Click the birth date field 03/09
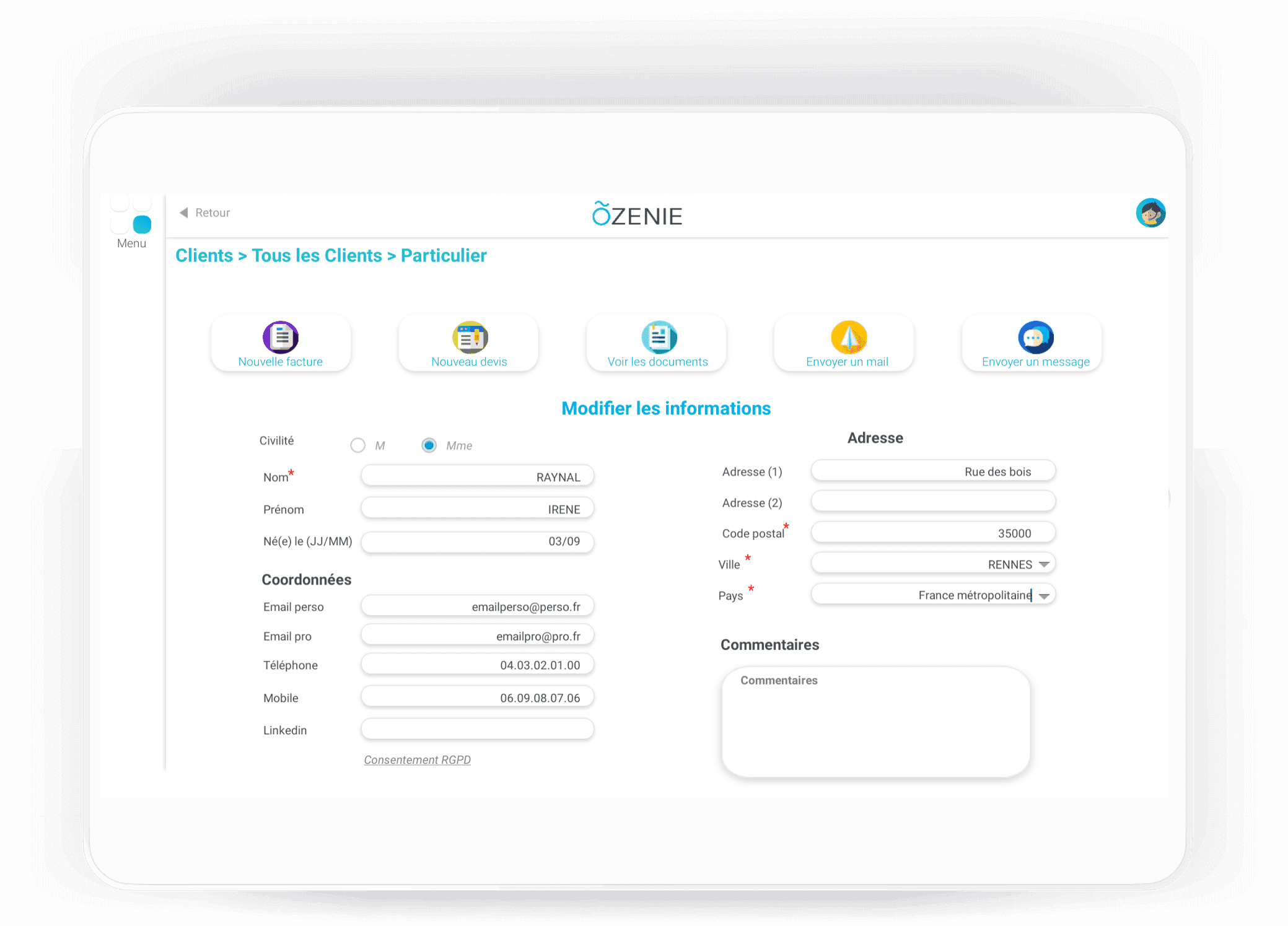Viewport: 1288px width, 926px height. click(478, 541)
